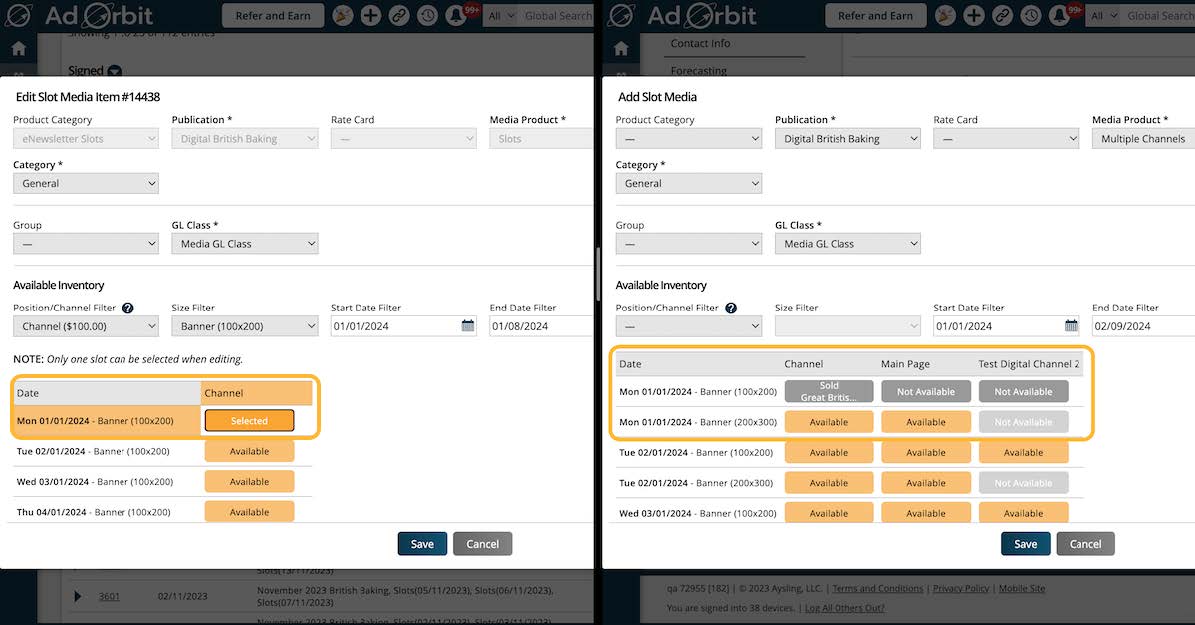Open the history clock icon in the left window header
This screenshot has width=1195, height=625.
(427, 15)
